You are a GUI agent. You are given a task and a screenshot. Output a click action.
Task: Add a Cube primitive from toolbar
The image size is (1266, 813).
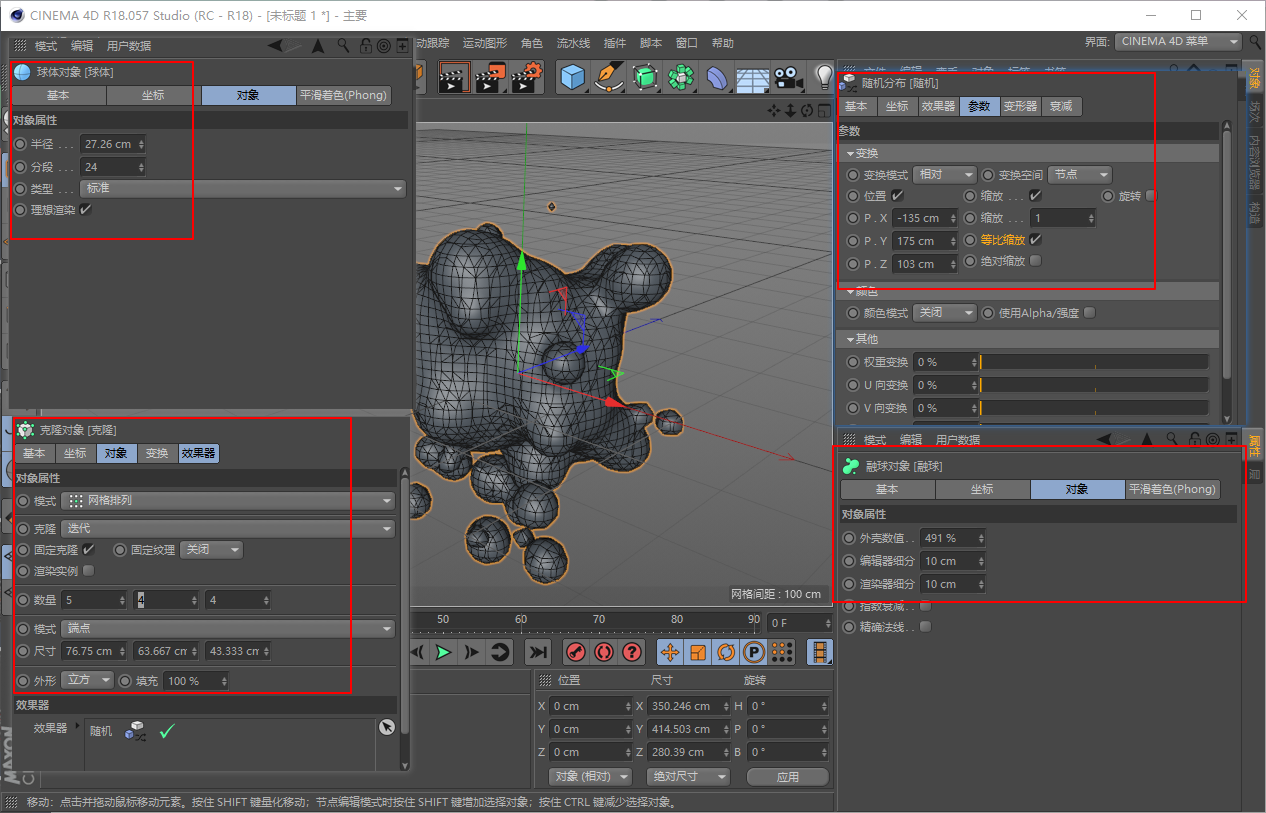click(x=573, y=77)
